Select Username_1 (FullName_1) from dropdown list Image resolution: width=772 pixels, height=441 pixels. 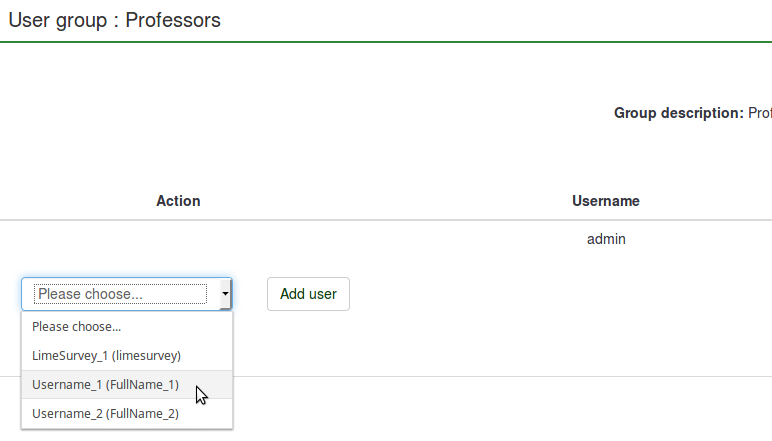(x=105, y=385)
